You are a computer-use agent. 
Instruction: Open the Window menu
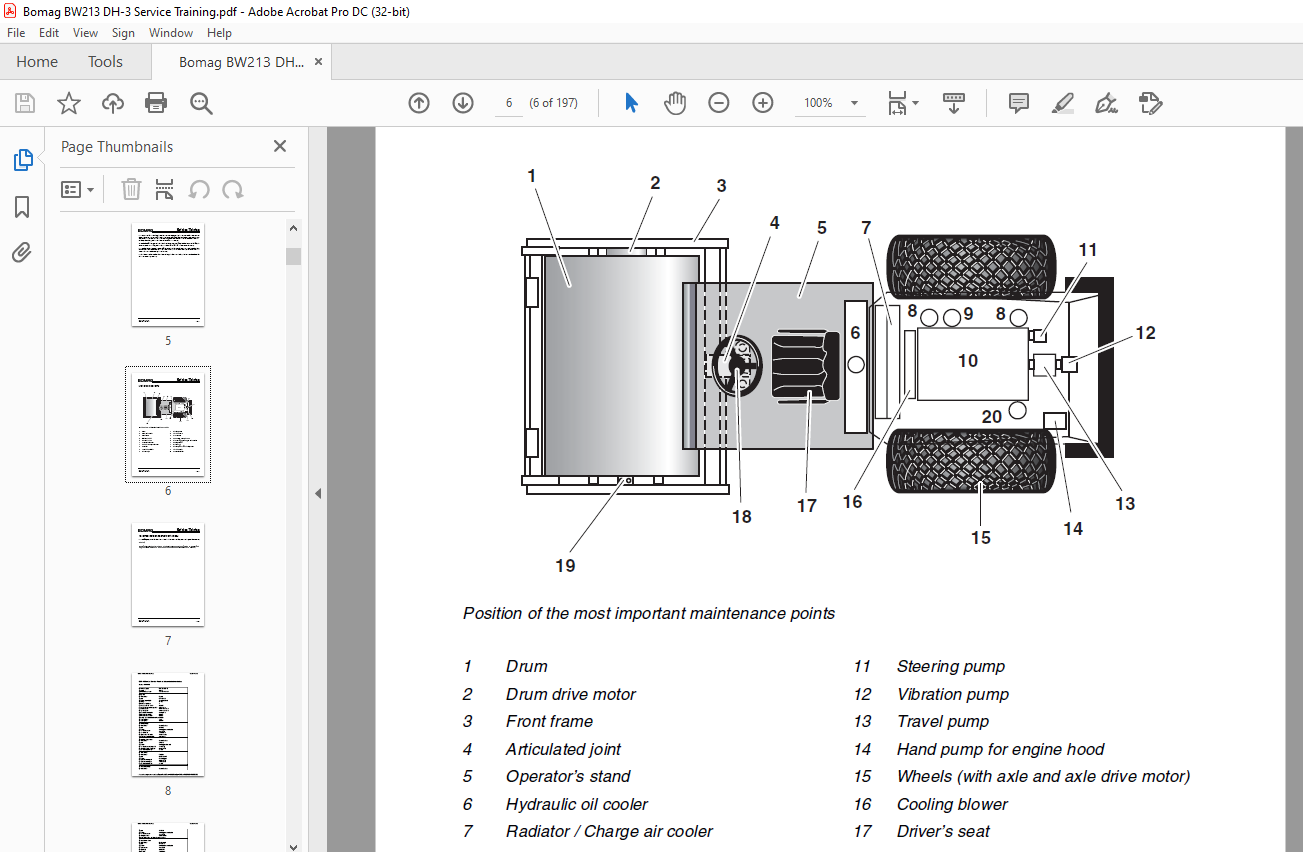click(x=171, y=33)
